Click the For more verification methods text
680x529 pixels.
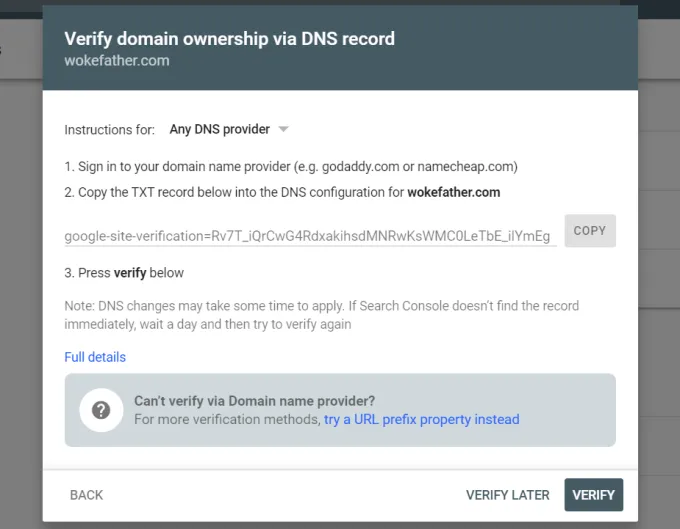point(227,419)
